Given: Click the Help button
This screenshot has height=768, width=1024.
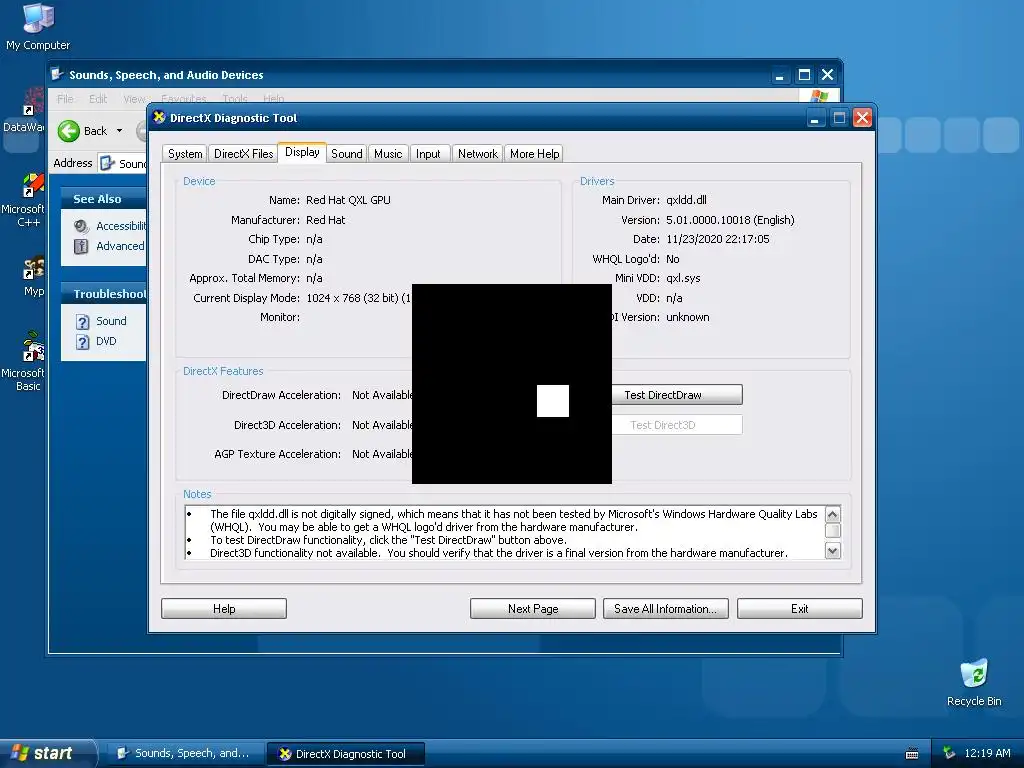Looking at the screenshot, I should pos(224,609).
